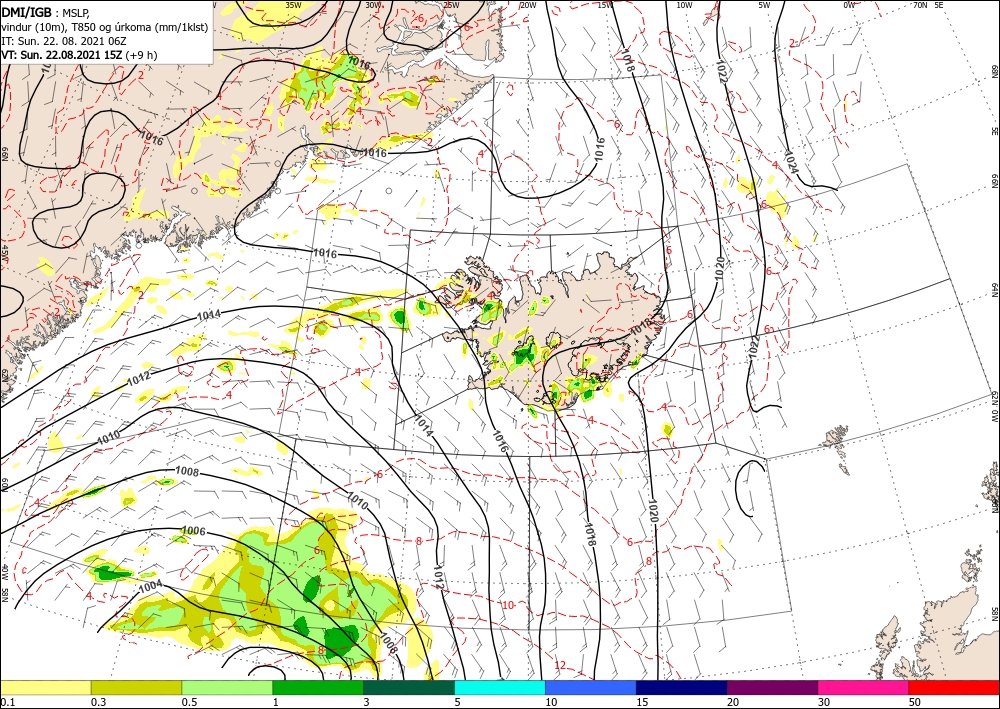Pick the blue 10–15 mm legend swatch
Screen dimensions: 1000x709
591,687
